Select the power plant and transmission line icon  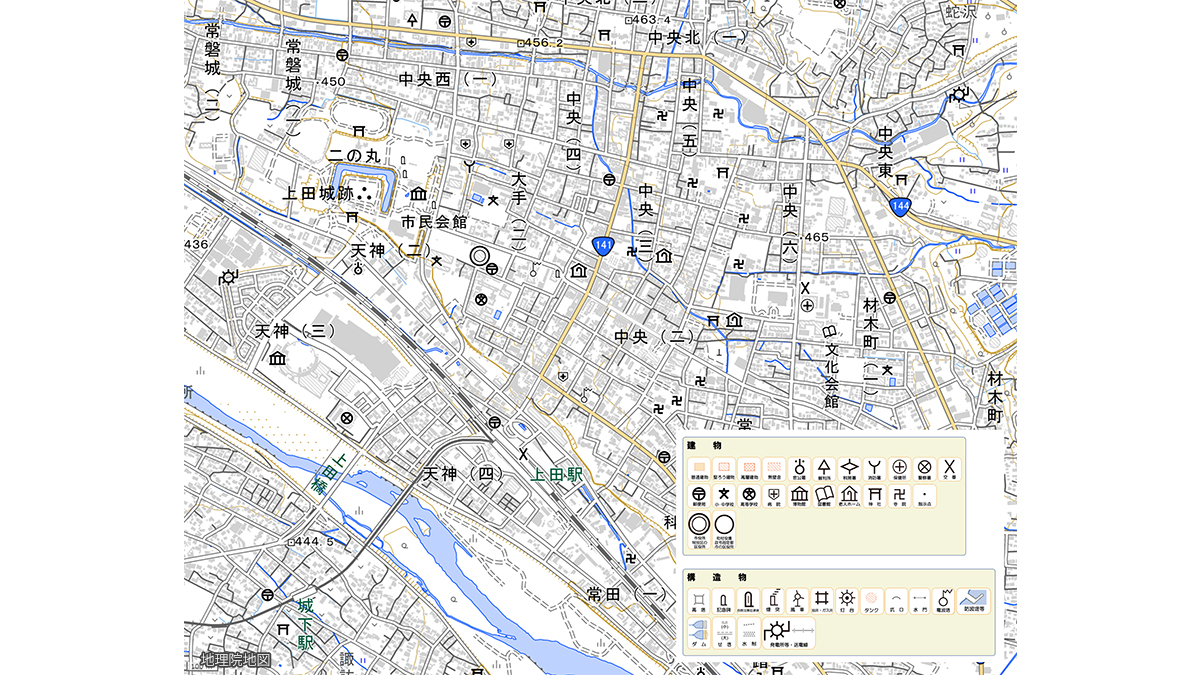point(789,630)
